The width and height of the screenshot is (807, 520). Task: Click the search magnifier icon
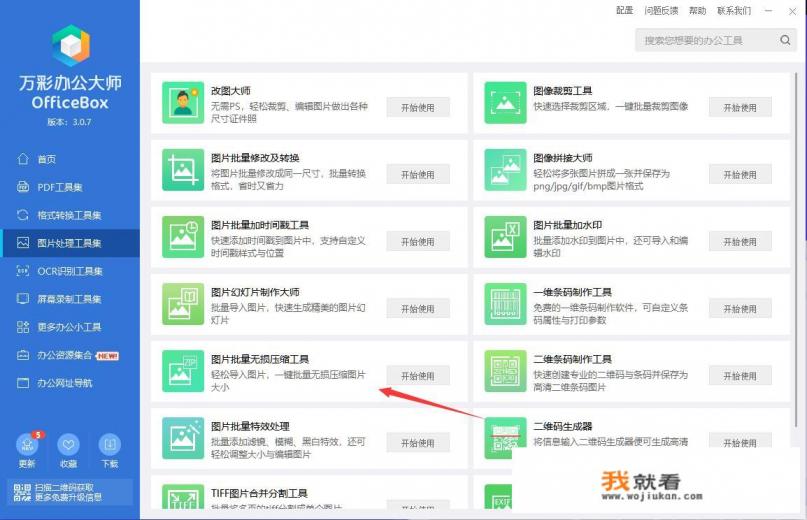click(785, 40)
